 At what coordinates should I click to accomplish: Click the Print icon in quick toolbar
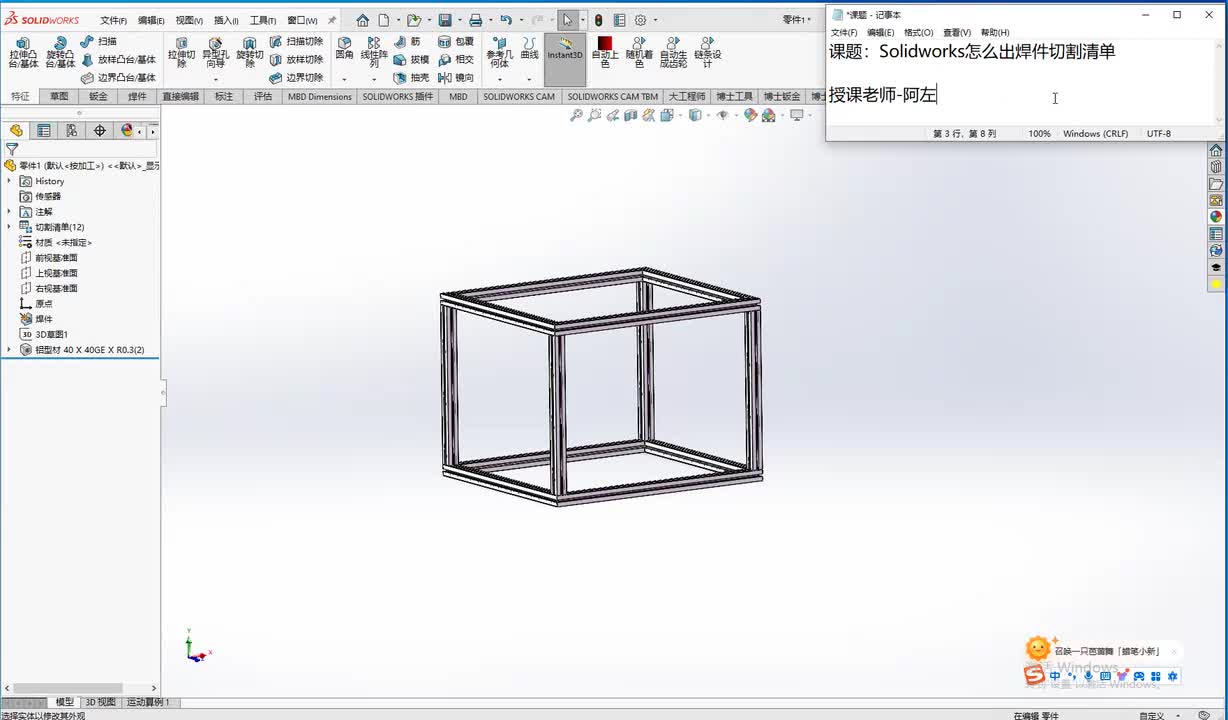(476, 20)
